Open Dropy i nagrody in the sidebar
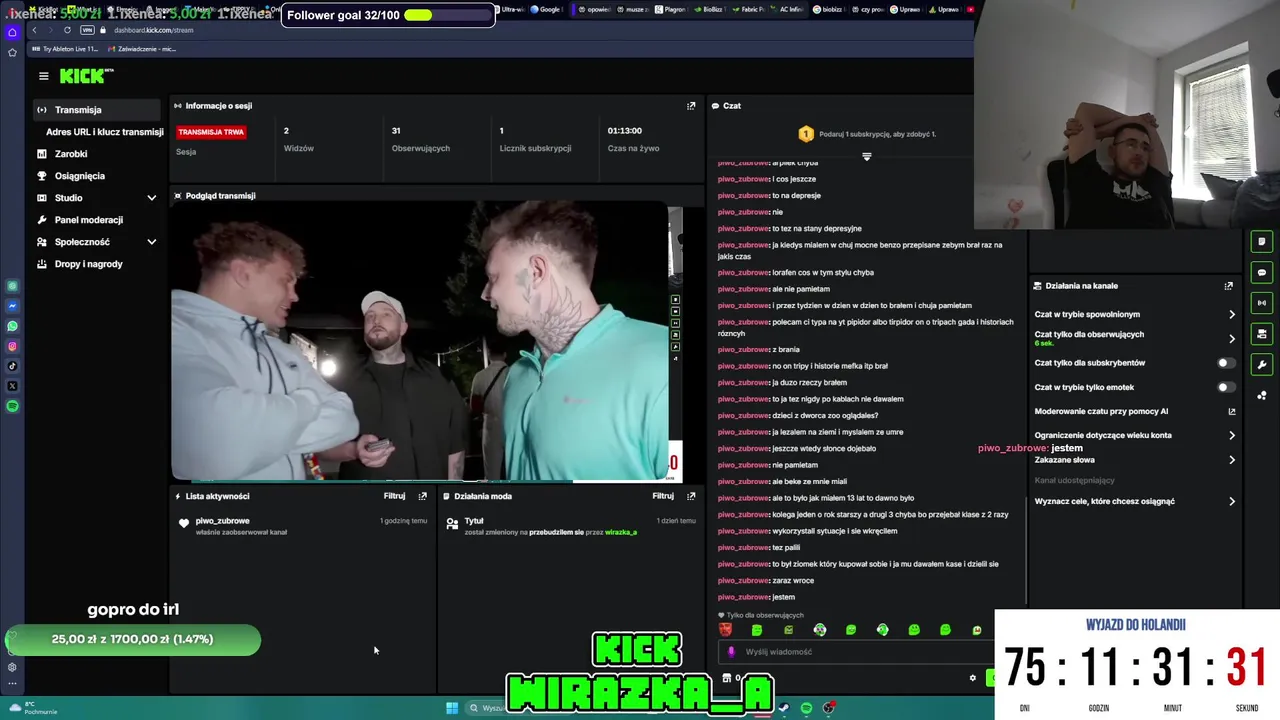The width and height of the screenshot is (1280, 720). click(x=88, y=264)
